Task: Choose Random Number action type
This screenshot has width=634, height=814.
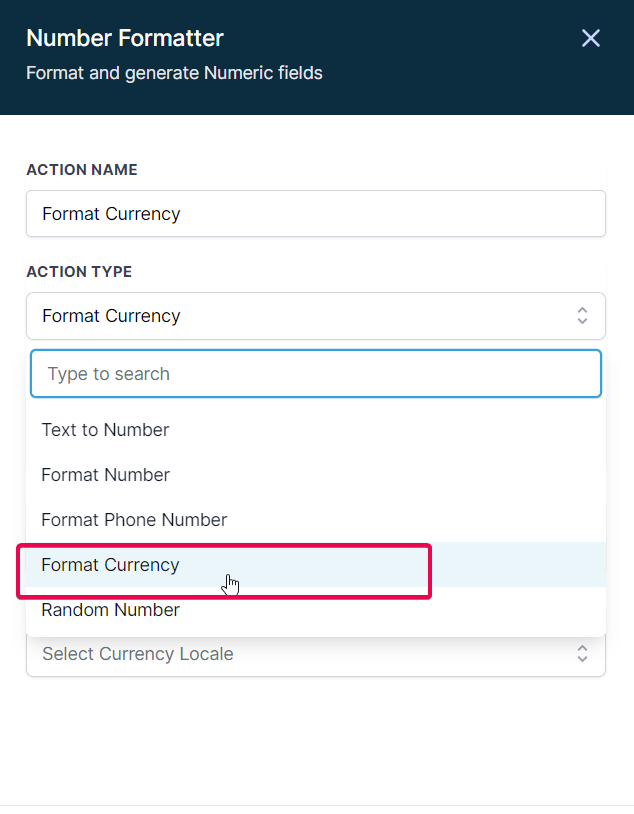Action: click(x=316, y=609)
